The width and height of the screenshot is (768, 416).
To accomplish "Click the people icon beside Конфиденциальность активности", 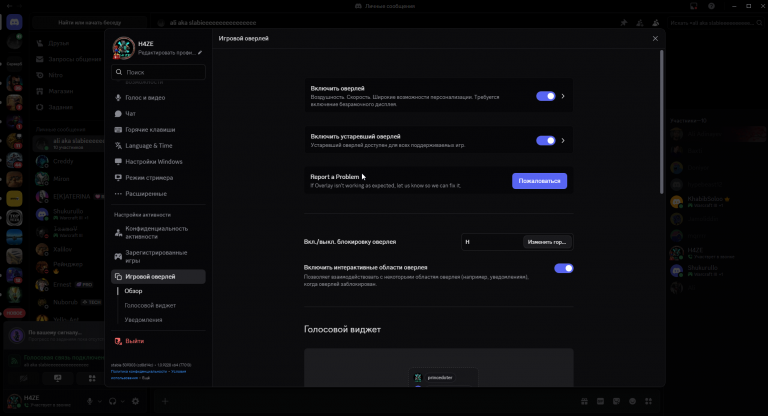I will pos(118,233).
